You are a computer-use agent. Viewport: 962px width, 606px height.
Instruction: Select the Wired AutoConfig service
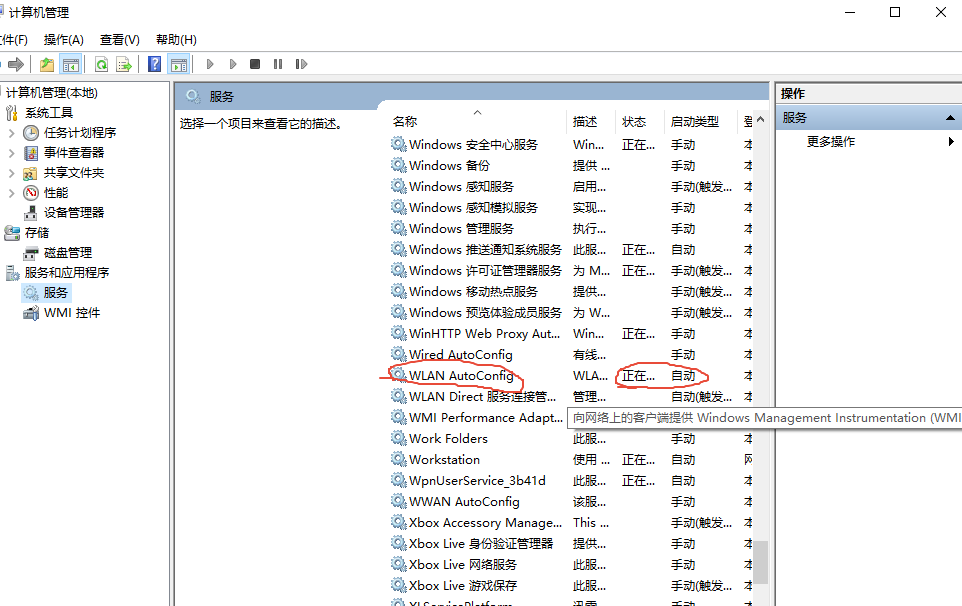point(571,355)
